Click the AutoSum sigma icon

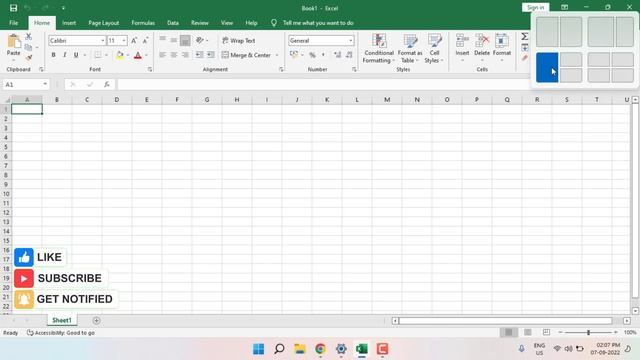tap(524, 37)
